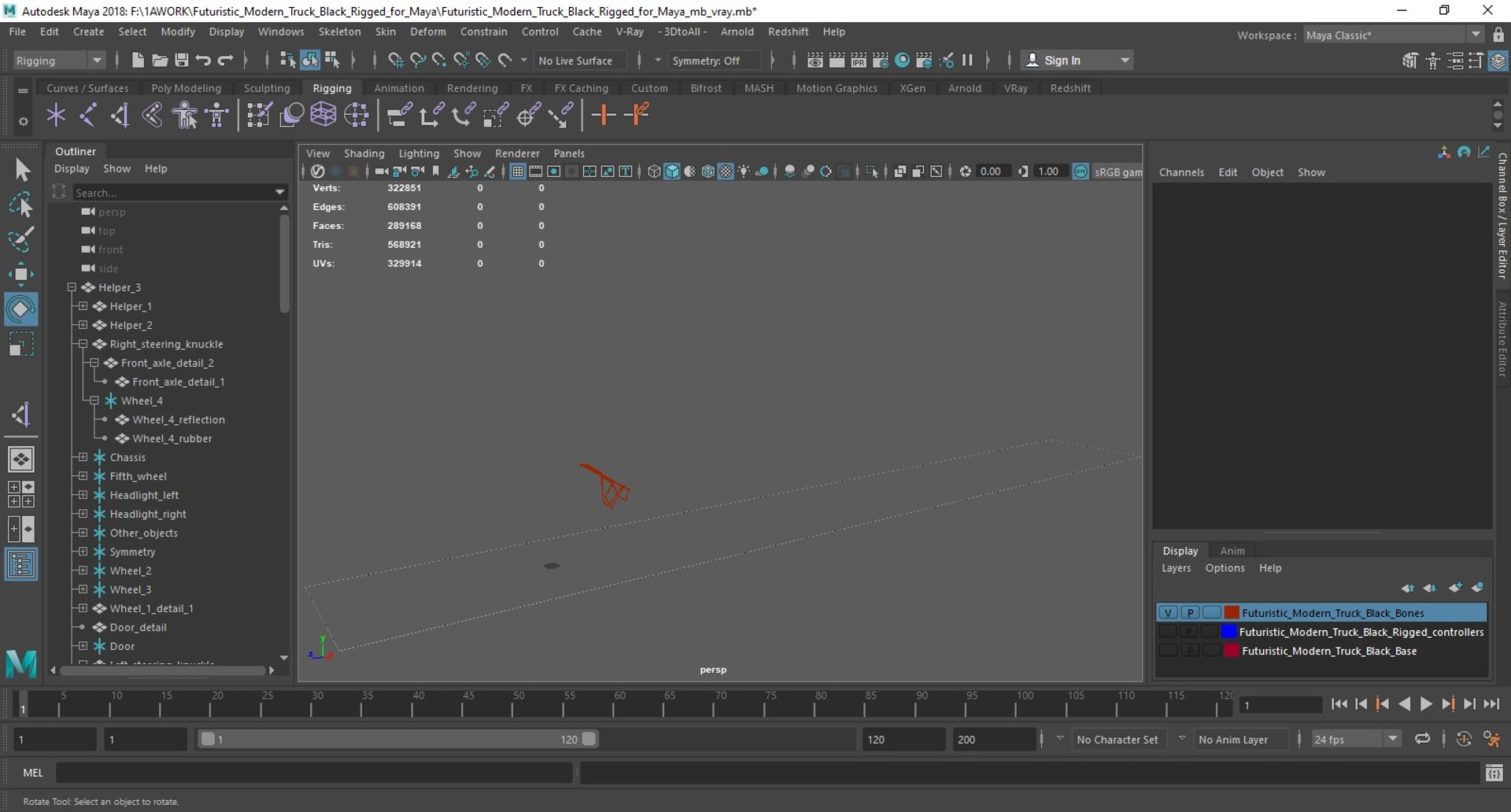This screenshot has height=812, width=1511.
Task: Switch to the Anim layer tab
Action: click(x=1232, y=551)
